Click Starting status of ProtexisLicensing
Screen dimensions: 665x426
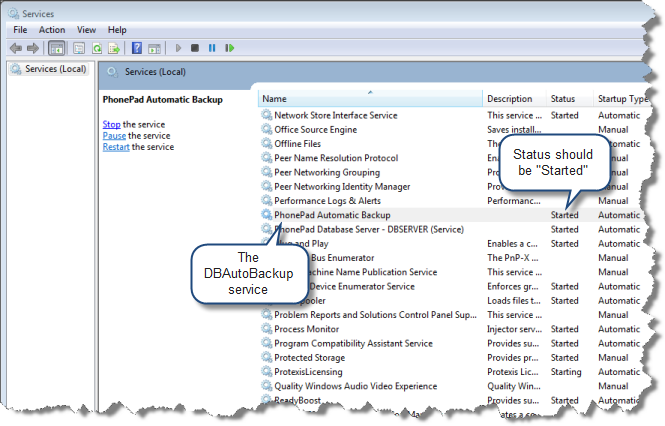tap(566, 372)
